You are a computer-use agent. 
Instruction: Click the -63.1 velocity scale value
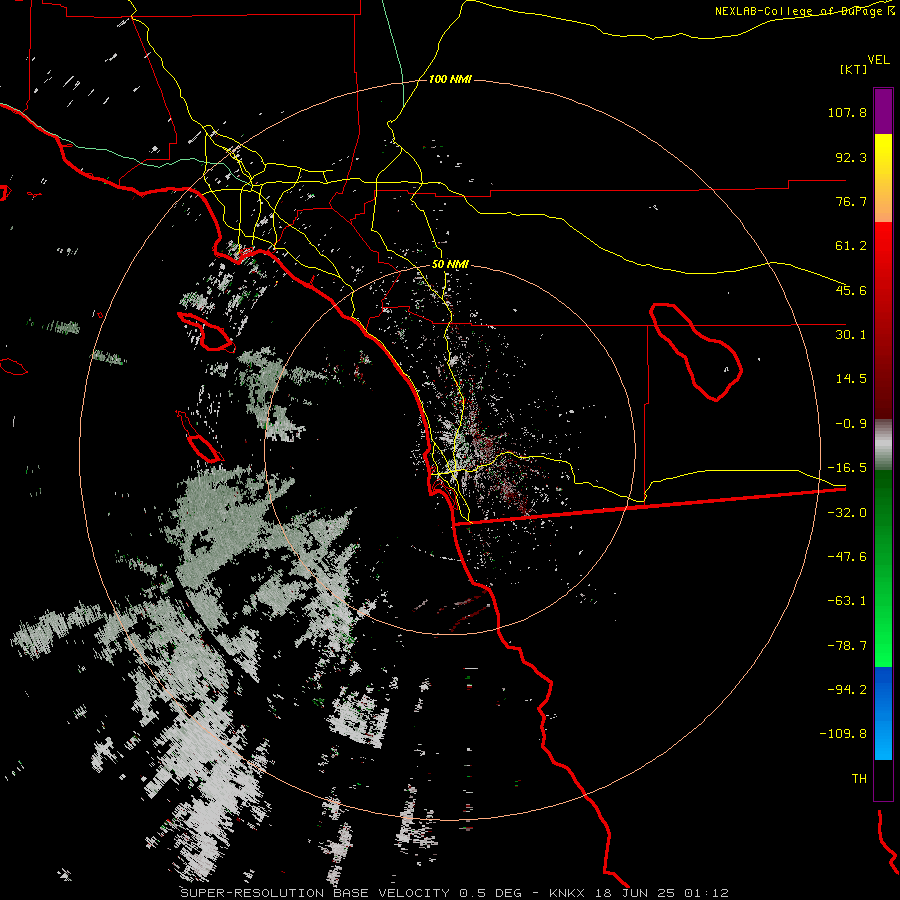pos(847,601)
